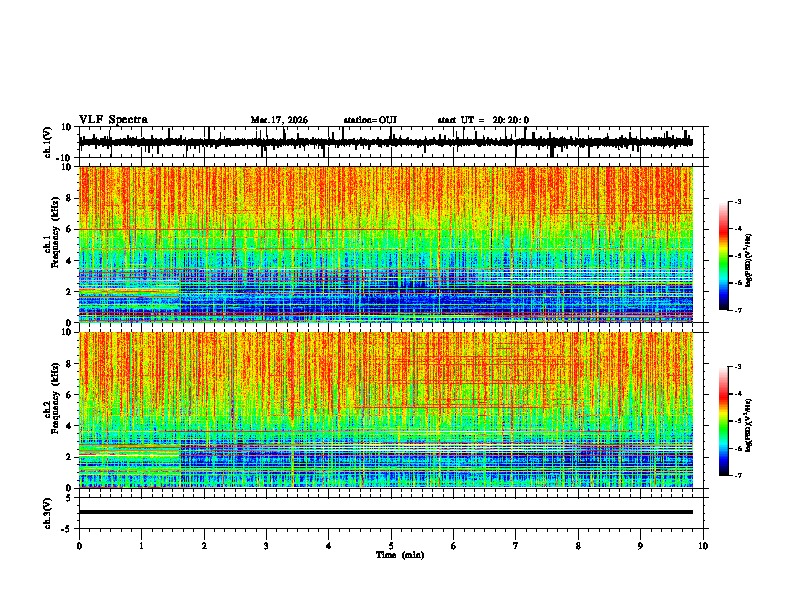Click the "2" tick on the time axis
Viewport: 792px width, 612px height.
tap(204, 546)
